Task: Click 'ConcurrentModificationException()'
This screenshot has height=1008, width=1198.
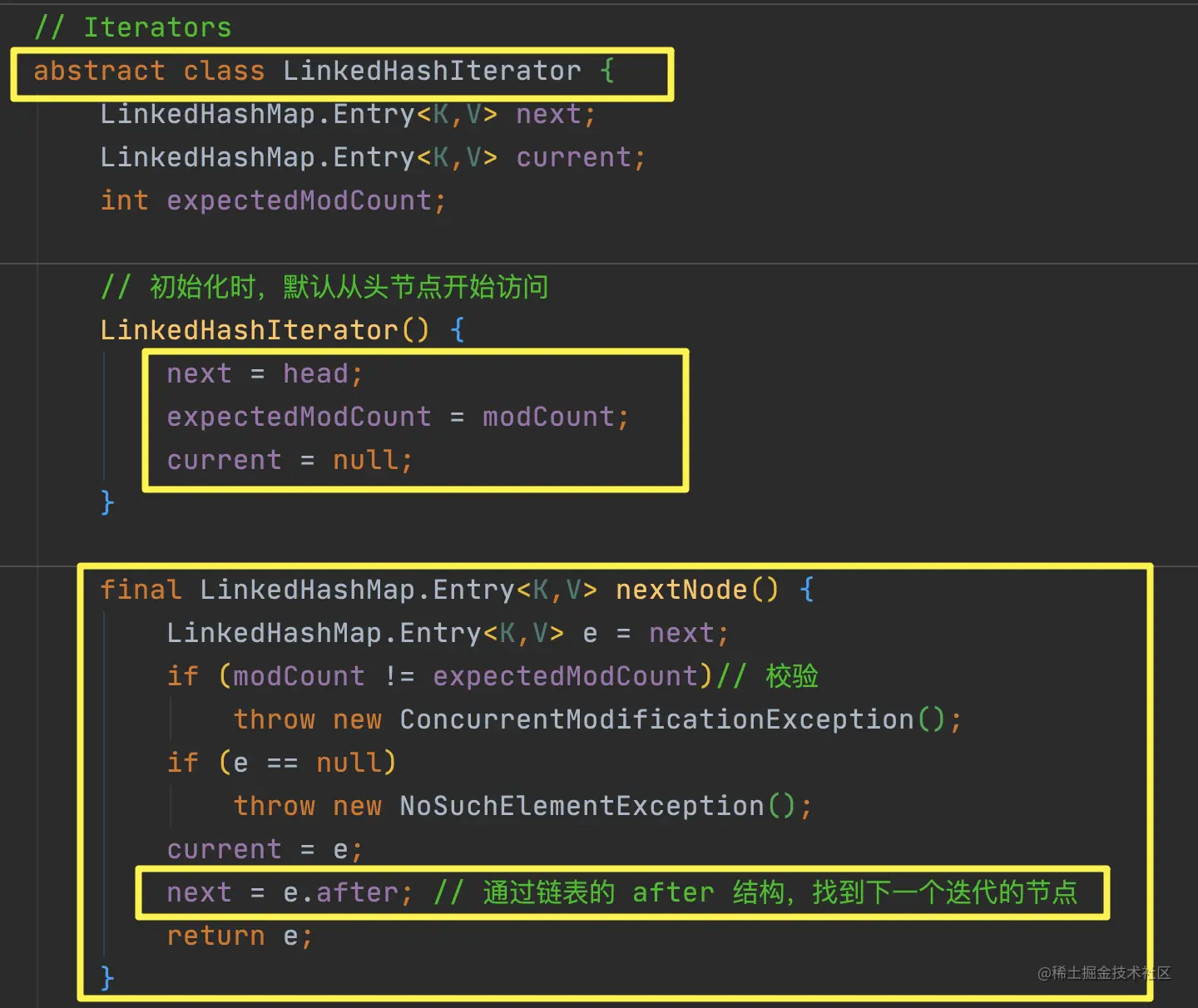Action: [x=672, y=719]
